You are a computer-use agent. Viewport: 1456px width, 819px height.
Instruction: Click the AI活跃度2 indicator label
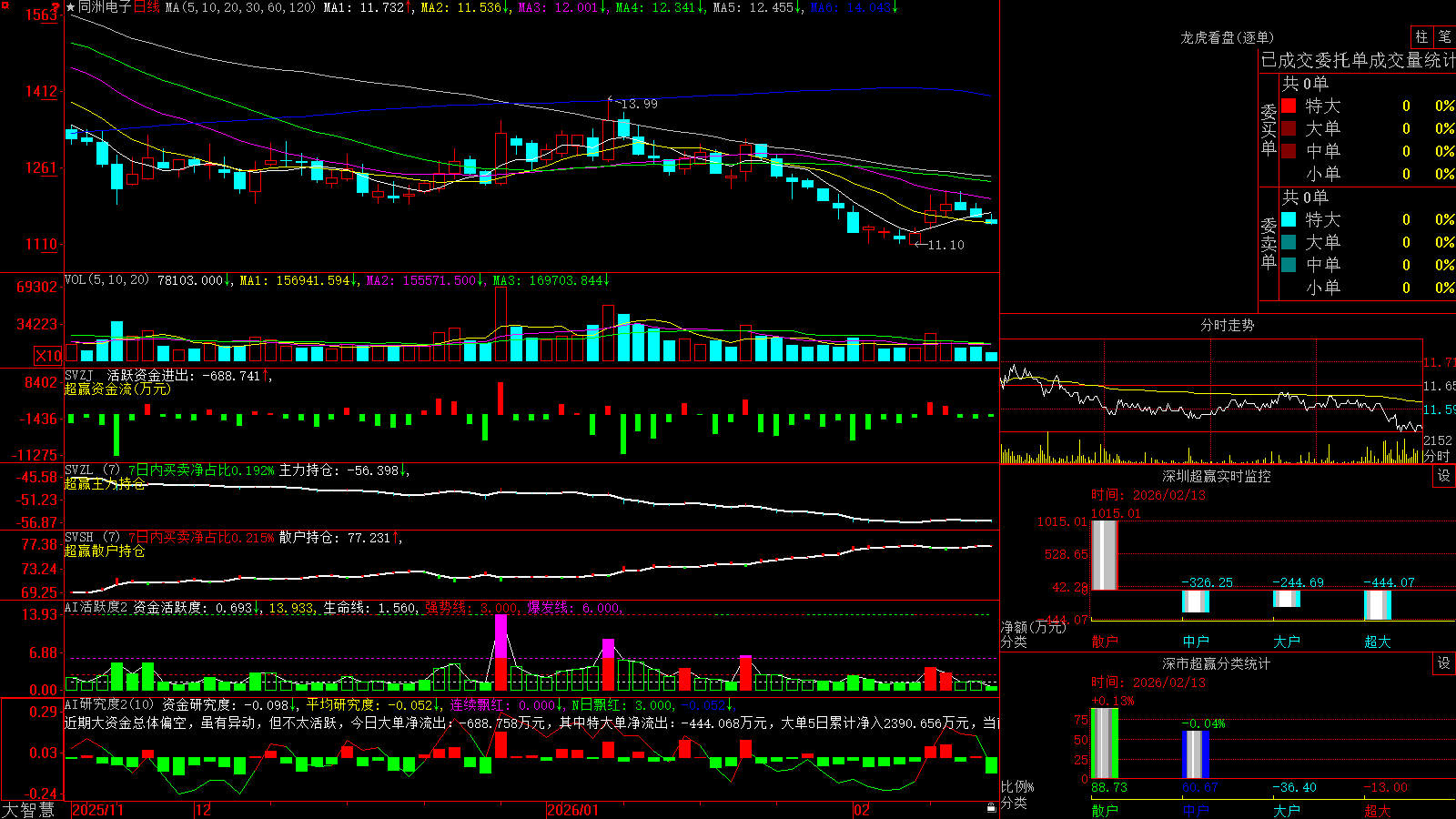96,608
